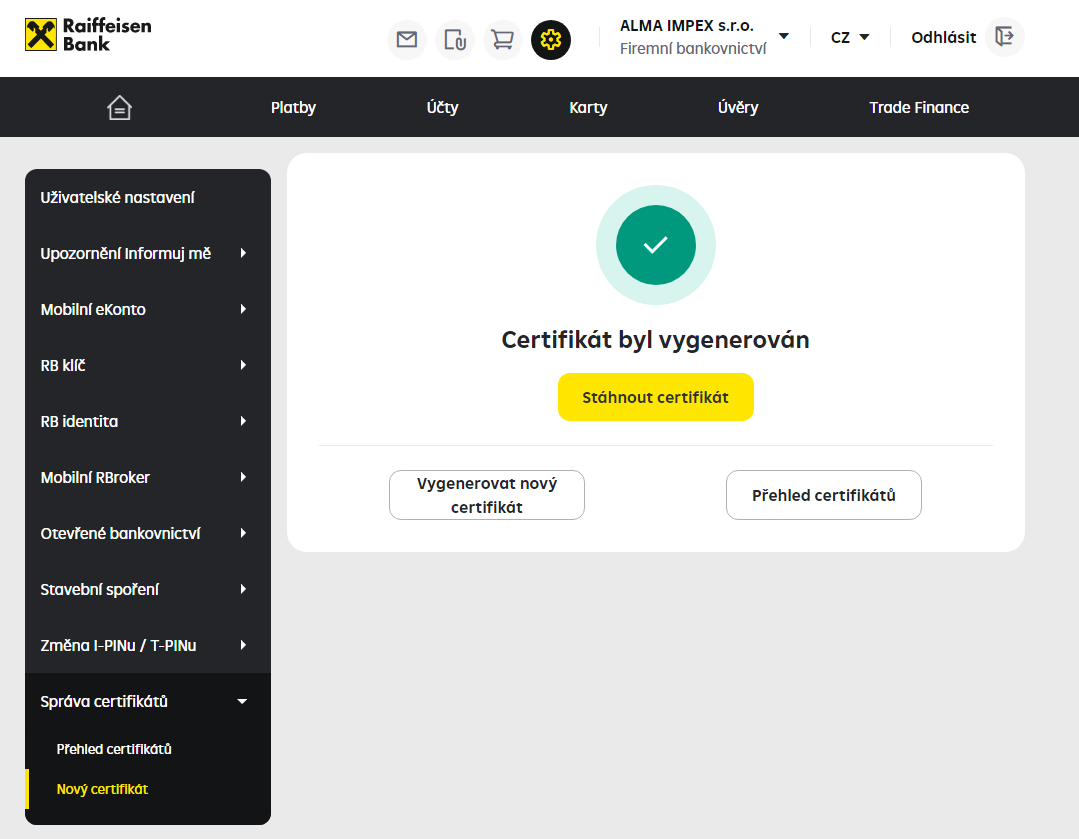
Task: Click the Certifikát byl vygenerován heading
Action: (656, 340)
